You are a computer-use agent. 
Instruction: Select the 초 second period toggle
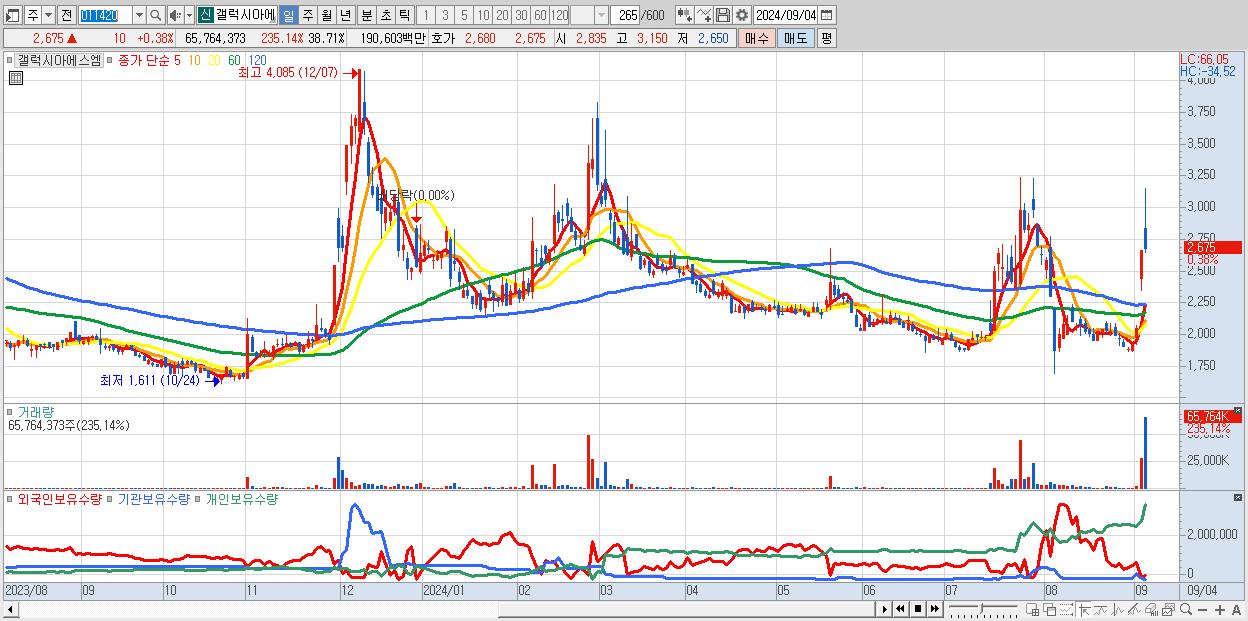tap(385, 15)
